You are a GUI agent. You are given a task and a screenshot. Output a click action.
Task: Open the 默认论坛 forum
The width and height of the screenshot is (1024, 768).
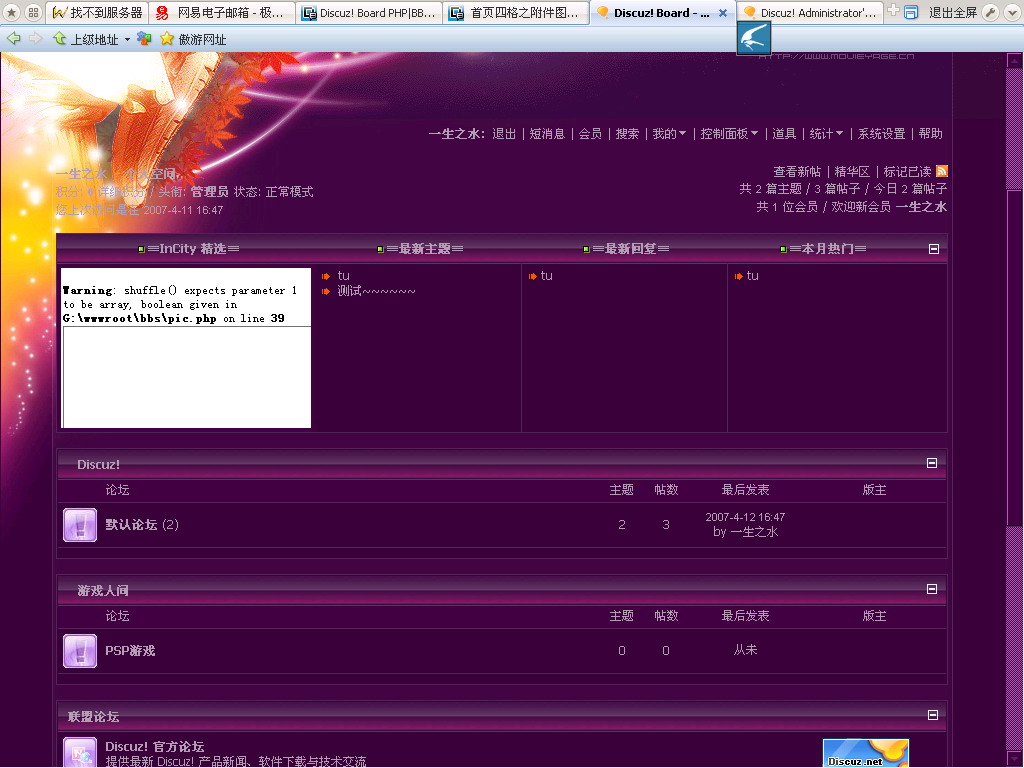click(x=131, y=524)
